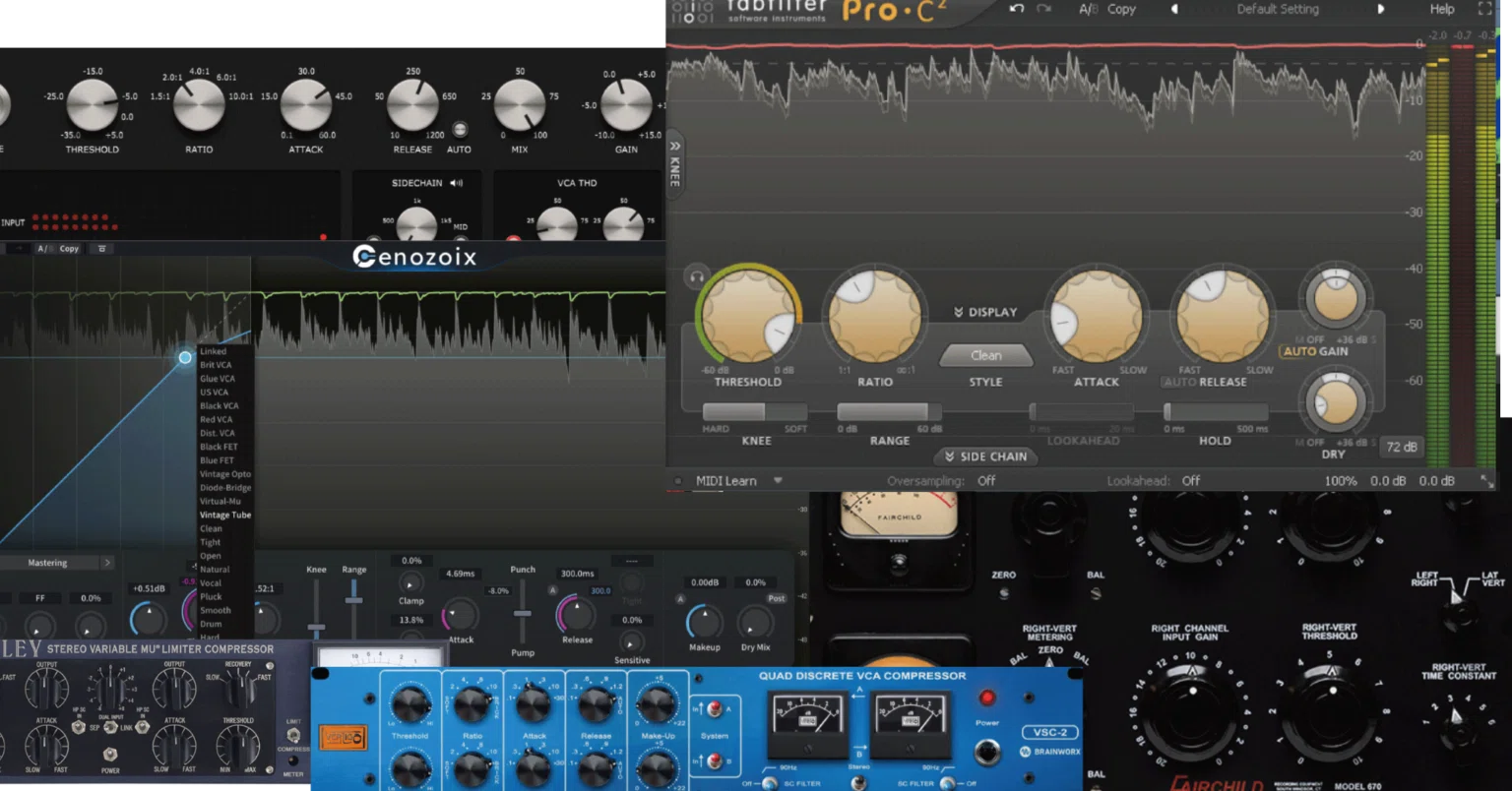Click the Pro-C2 RATIO knob

coord(874,315)
